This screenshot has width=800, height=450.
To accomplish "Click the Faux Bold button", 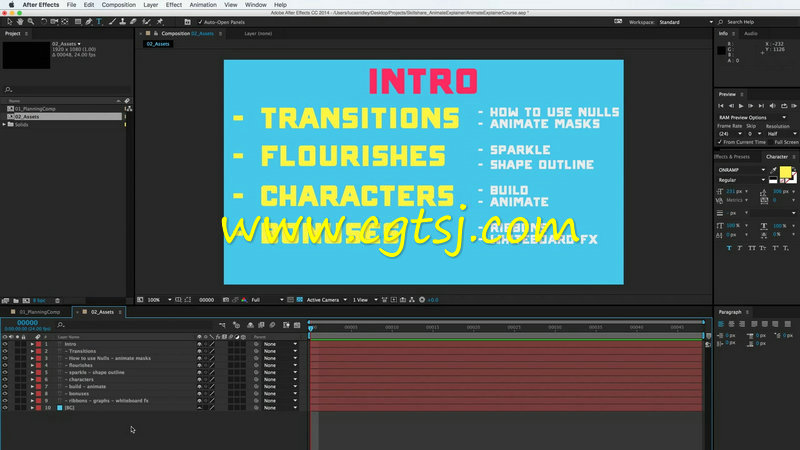I will tap(729, 248).
